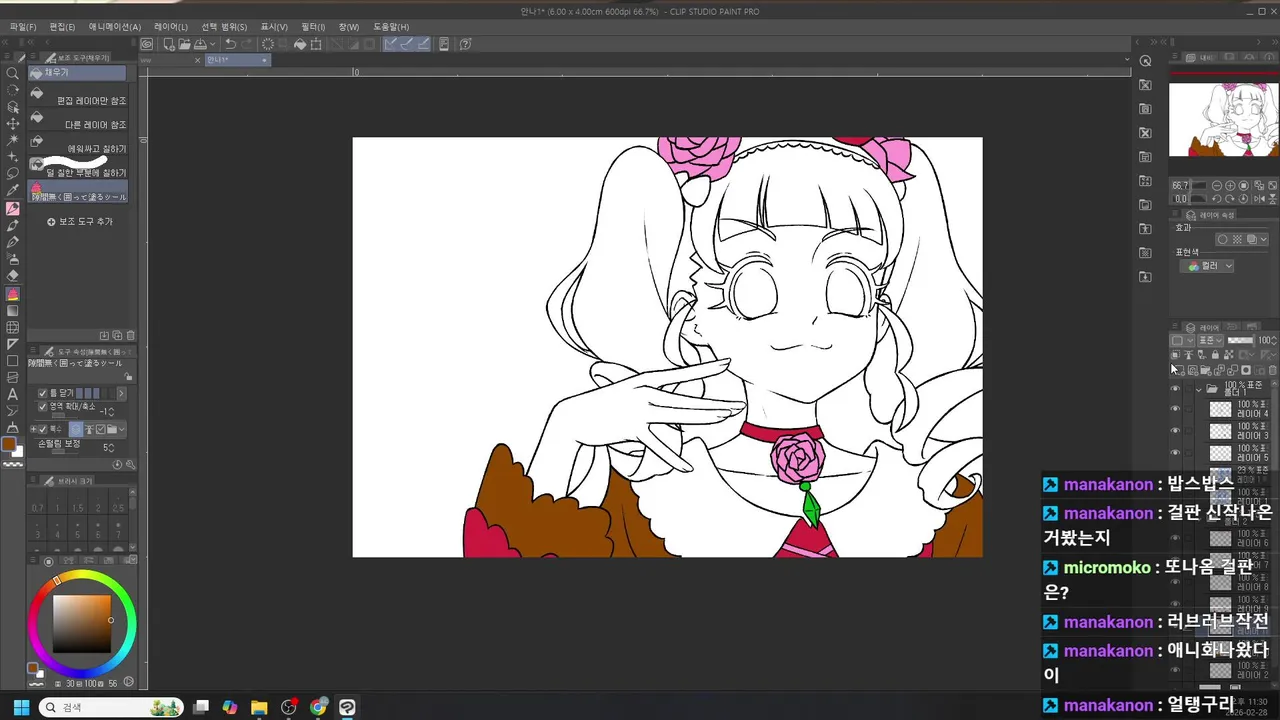This screenshot has width=1280, height=720.
Task: Click the Navigator preview thumbnail
Action: point(1224,119)
